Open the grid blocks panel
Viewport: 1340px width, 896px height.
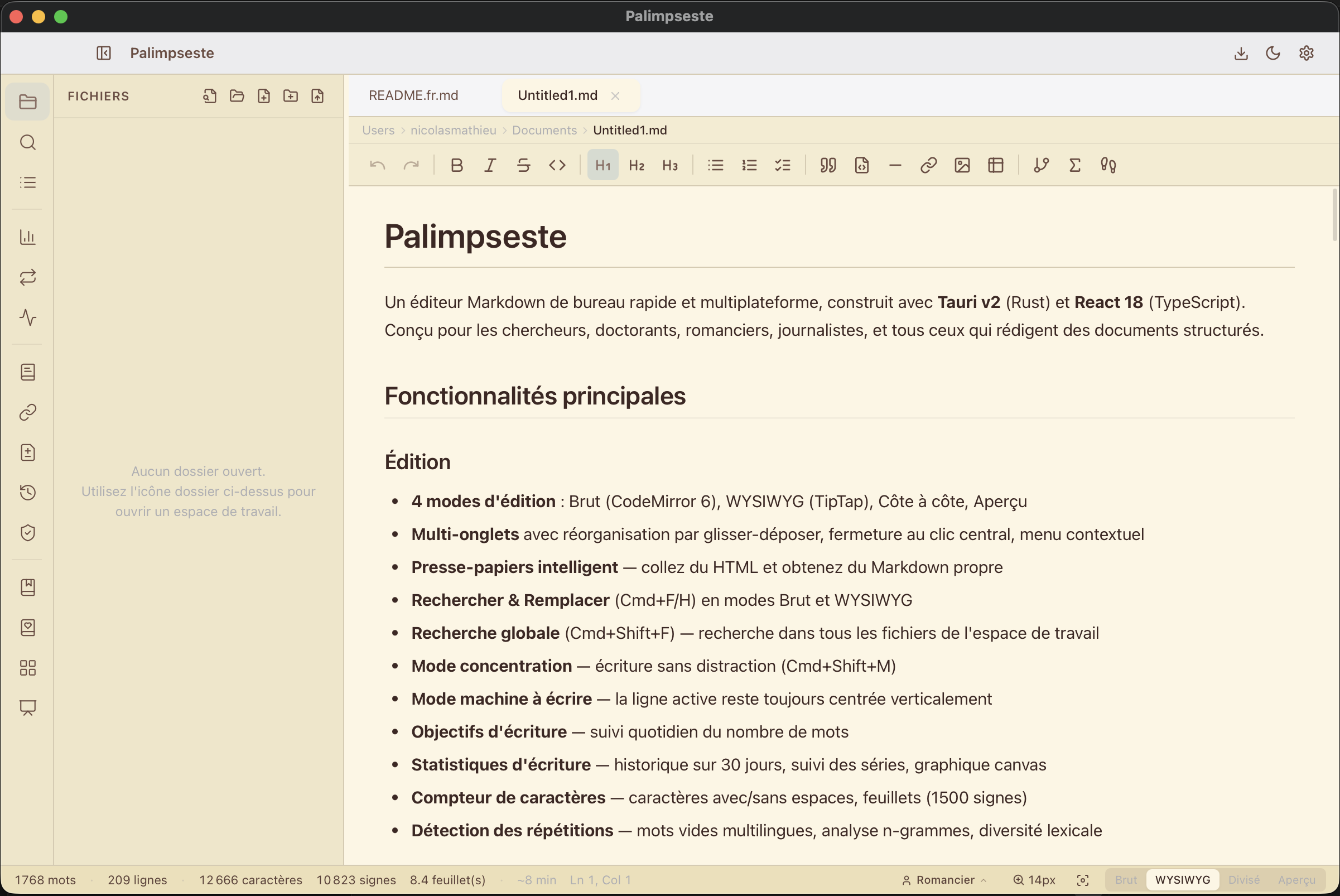[27, 667]
